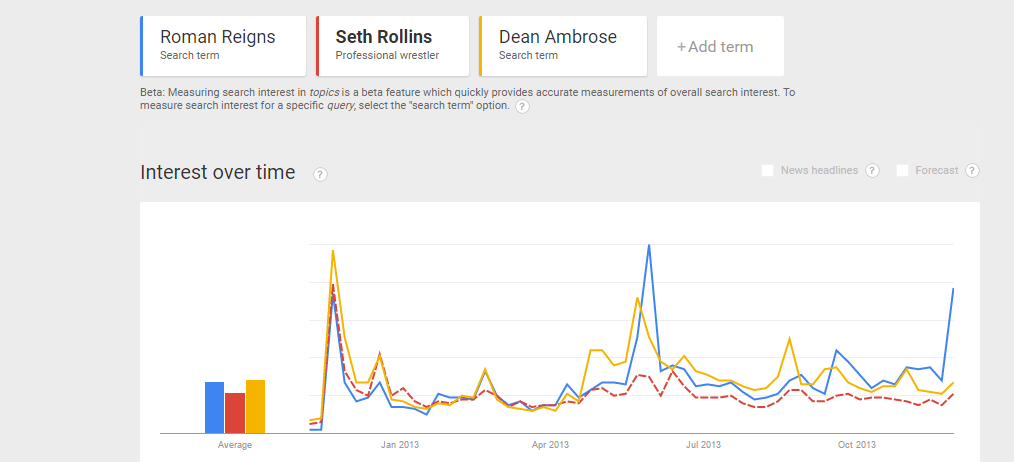Click the help icon after the beta notice

pos(522,106)
